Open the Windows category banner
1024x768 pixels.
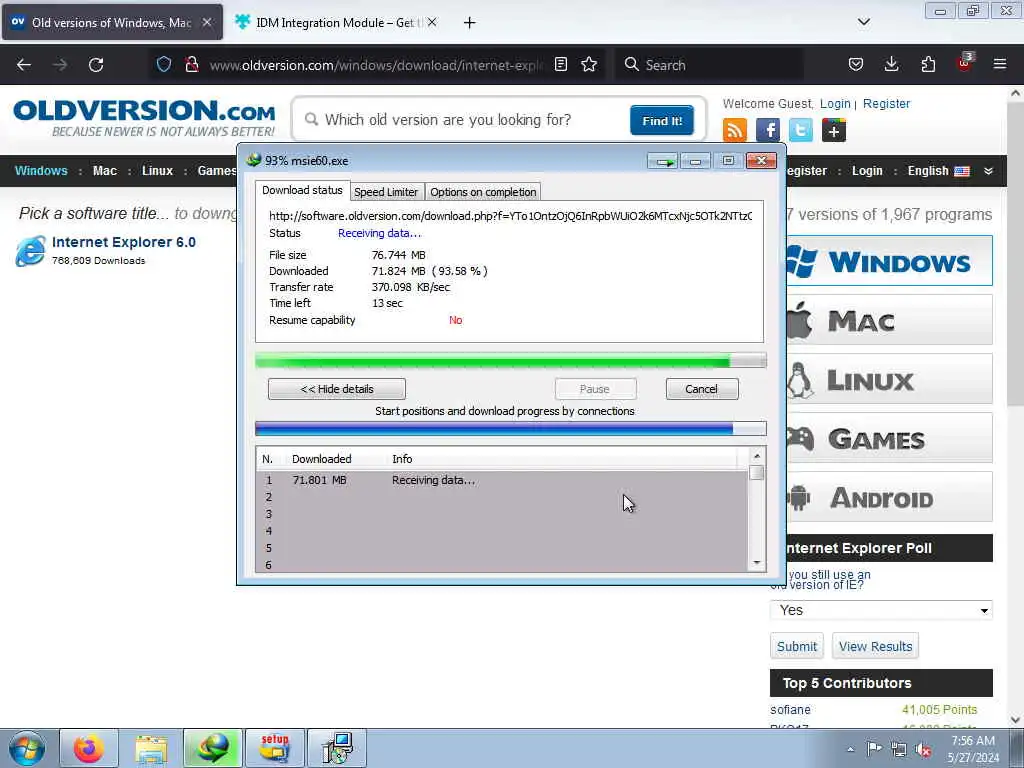click(x=889, y=261)
